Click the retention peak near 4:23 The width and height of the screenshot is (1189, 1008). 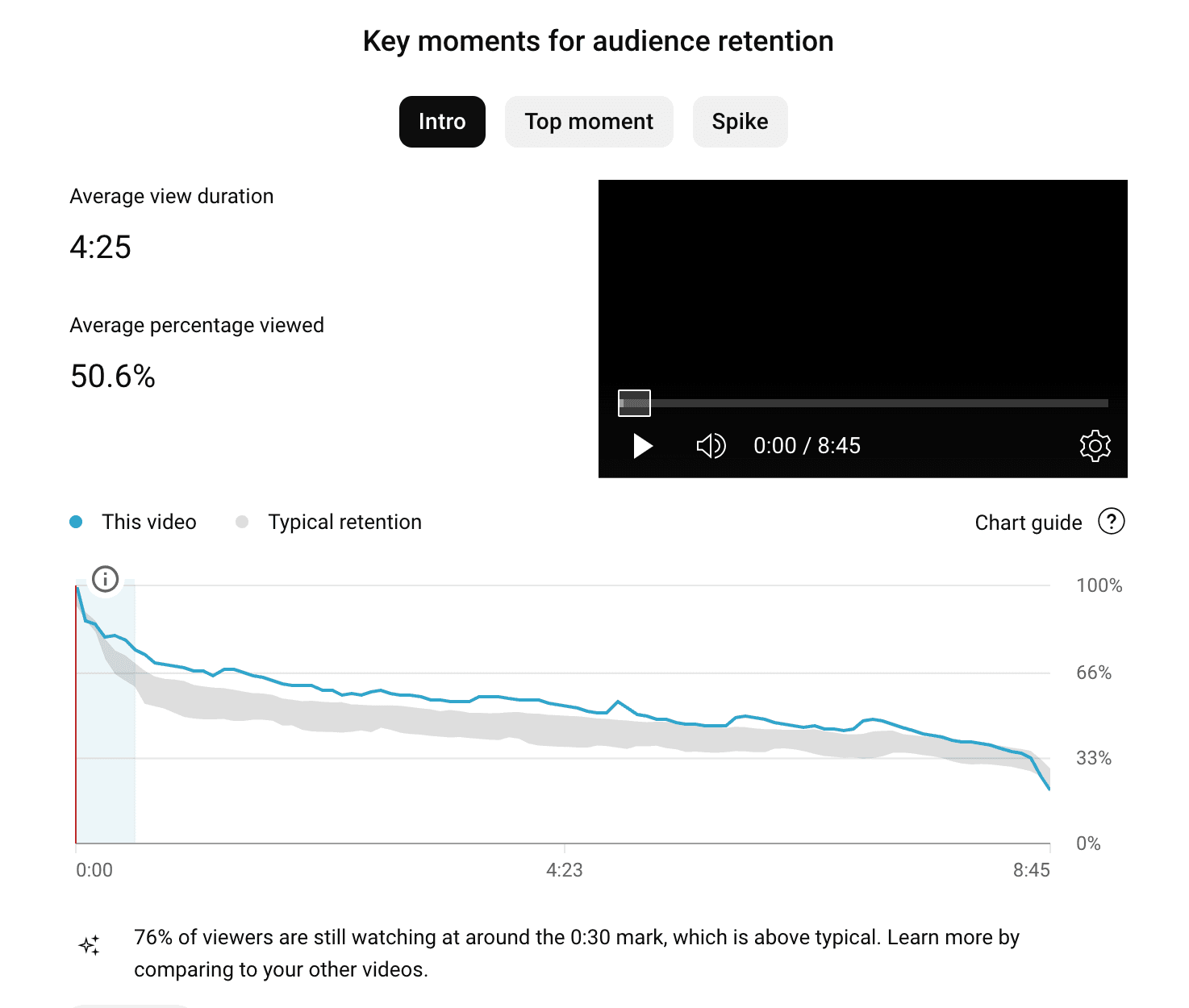coord(618,702)
